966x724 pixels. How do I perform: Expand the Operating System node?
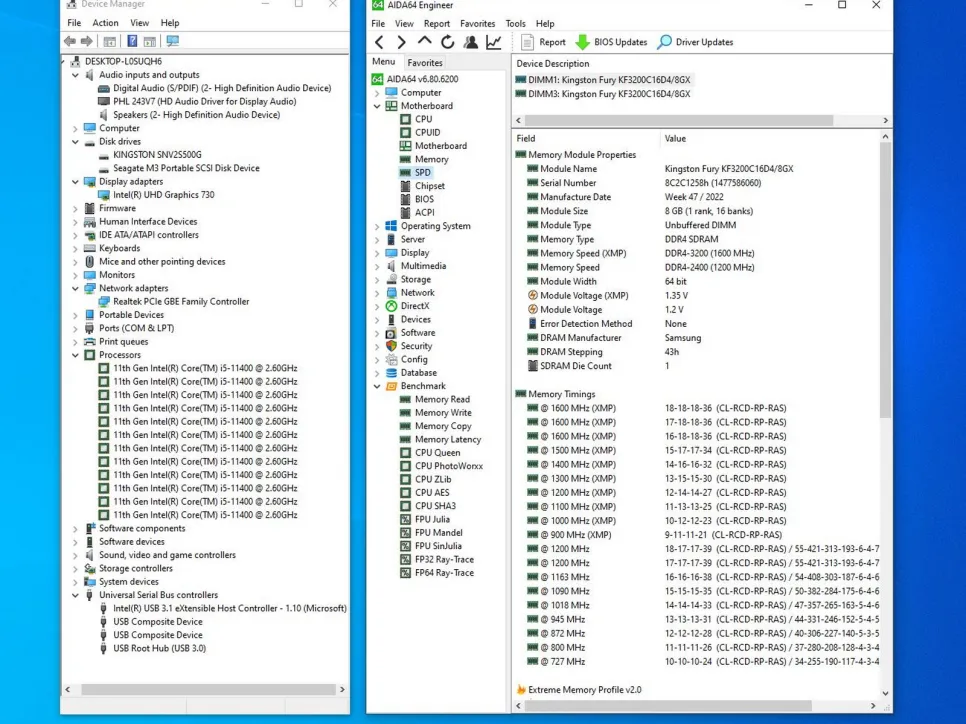pos(377,226)
